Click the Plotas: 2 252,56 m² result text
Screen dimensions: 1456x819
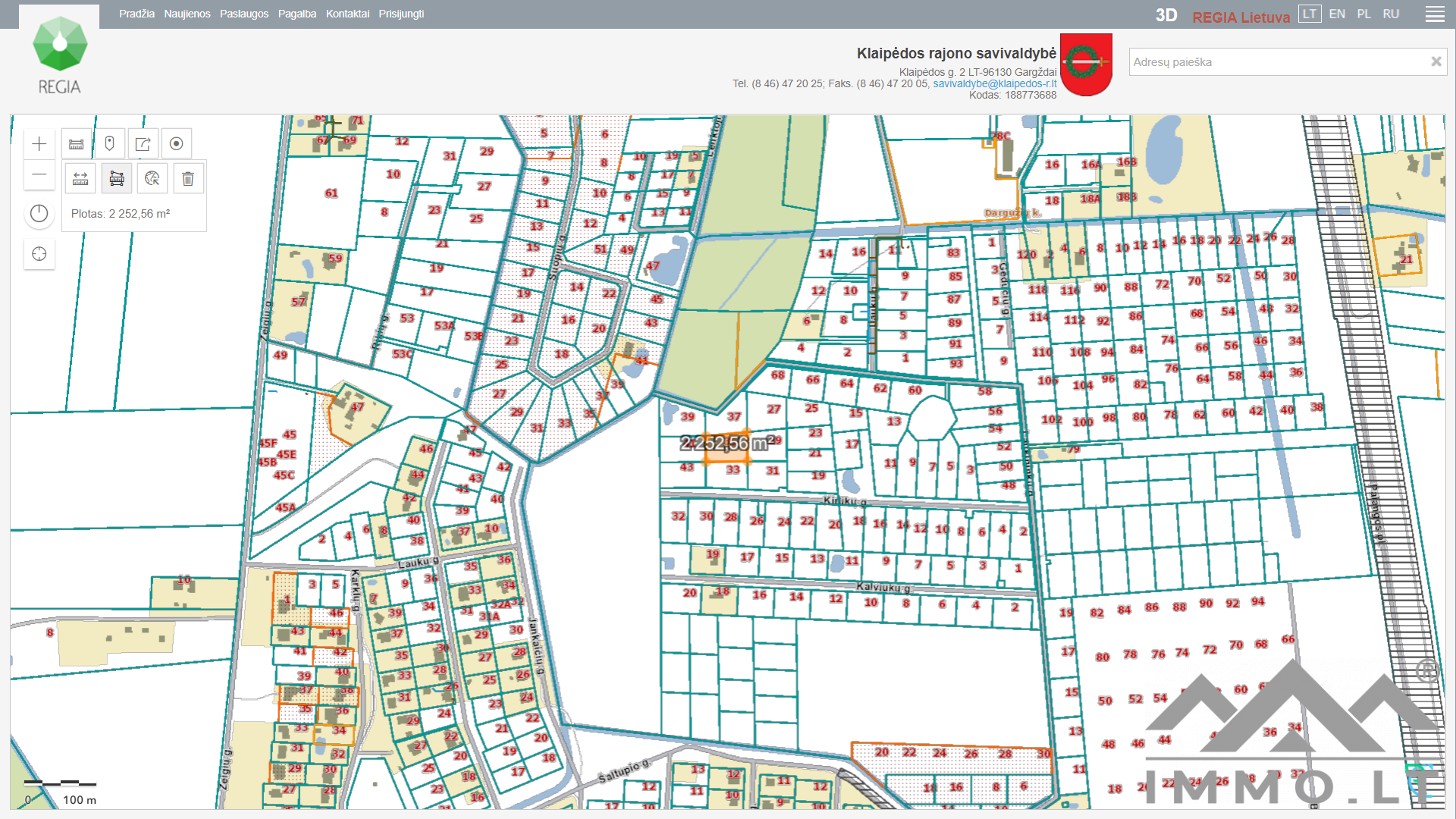121,214
